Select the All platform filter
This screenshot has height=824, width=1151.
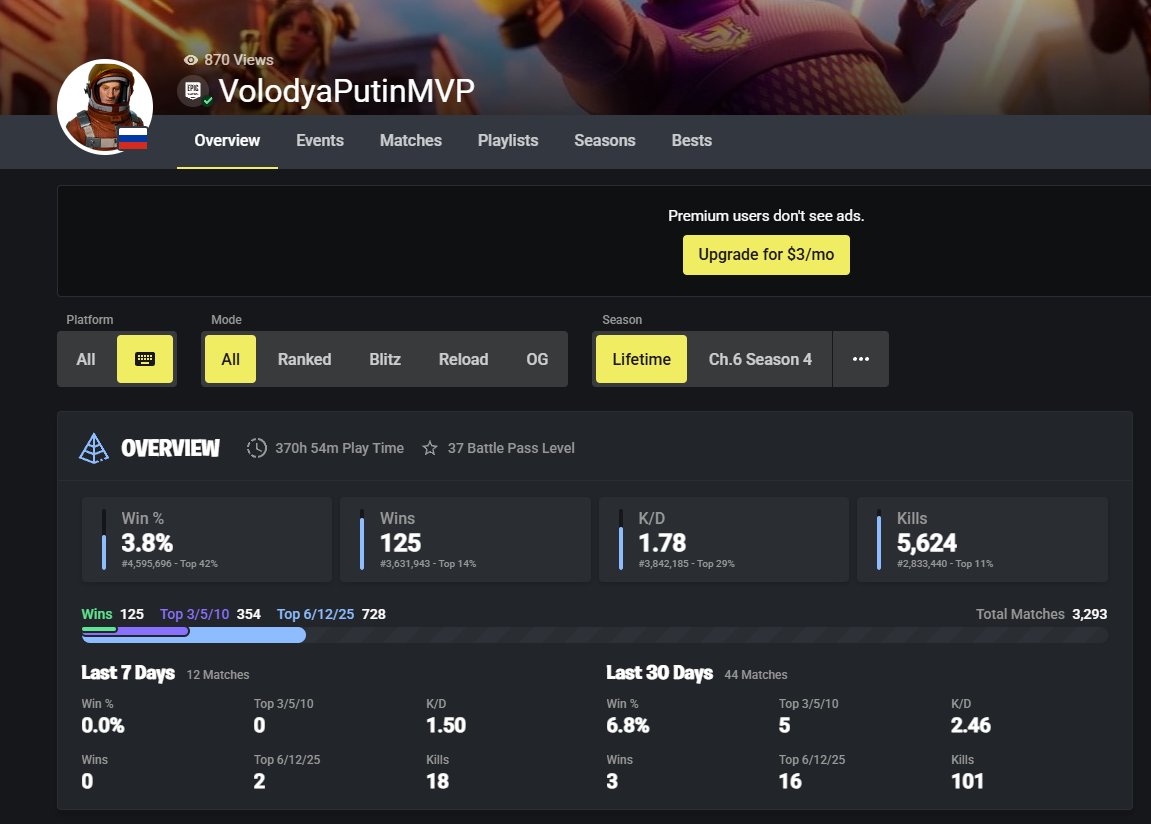click(86, 359)
